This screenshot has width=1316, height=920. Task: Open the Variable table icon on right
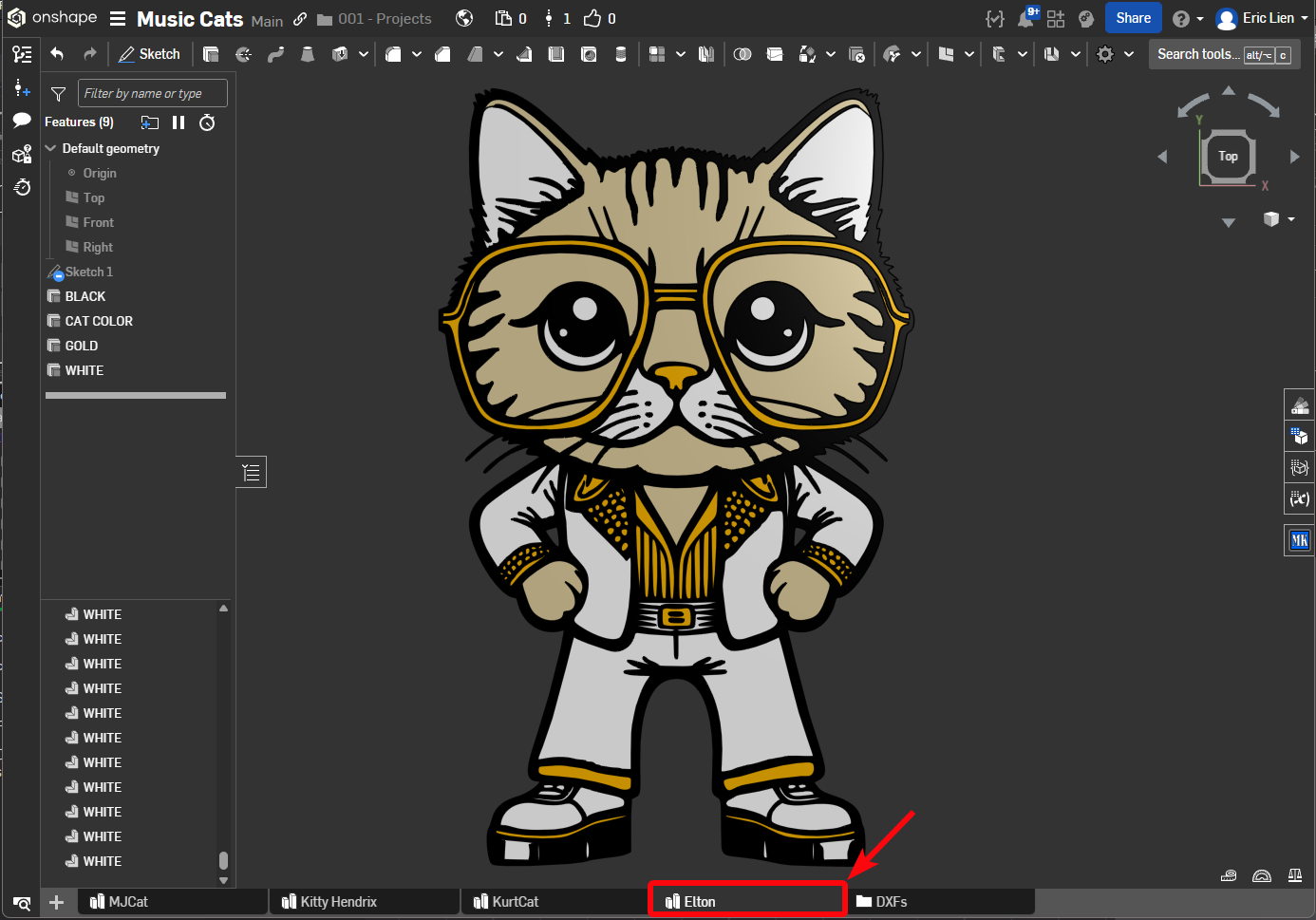[1300, 498]
